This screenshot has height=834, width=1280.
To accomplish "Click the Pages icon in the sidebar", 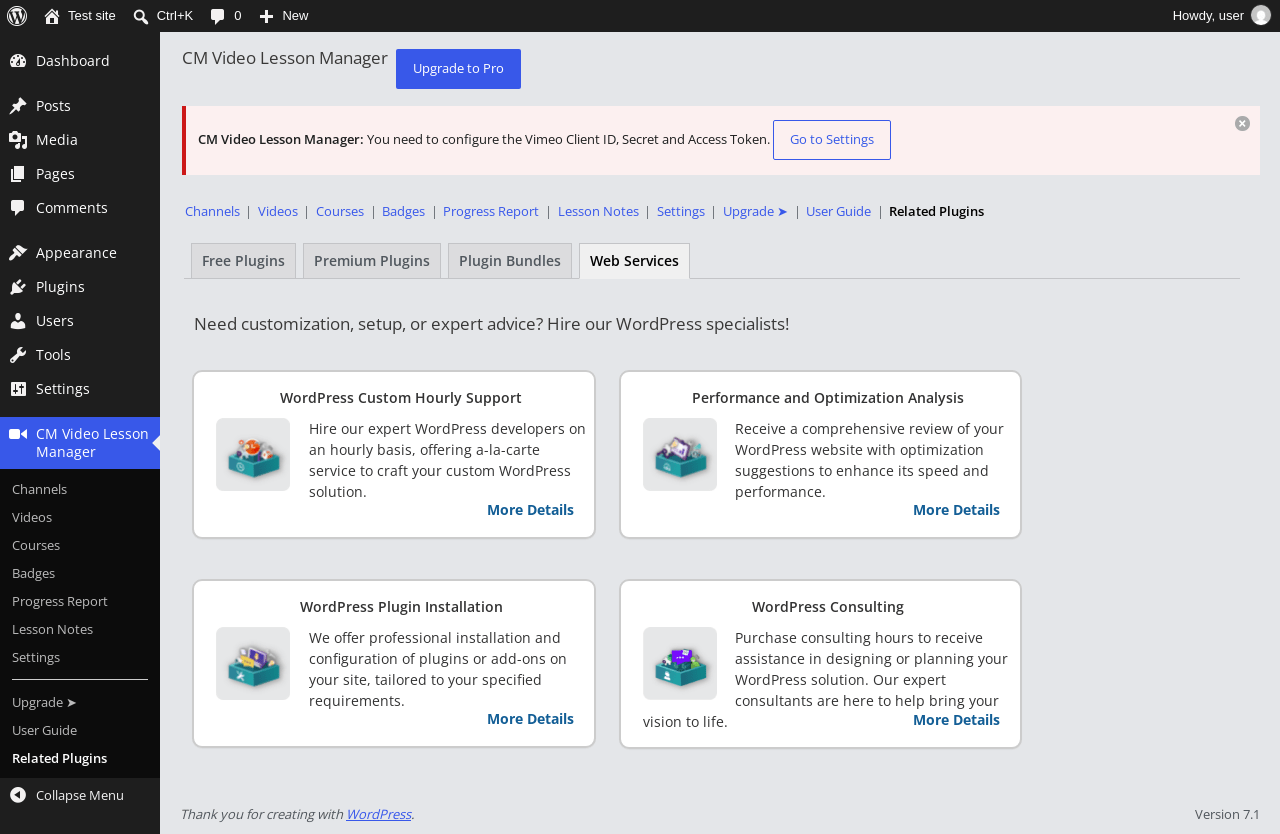I will pos(18,174).
